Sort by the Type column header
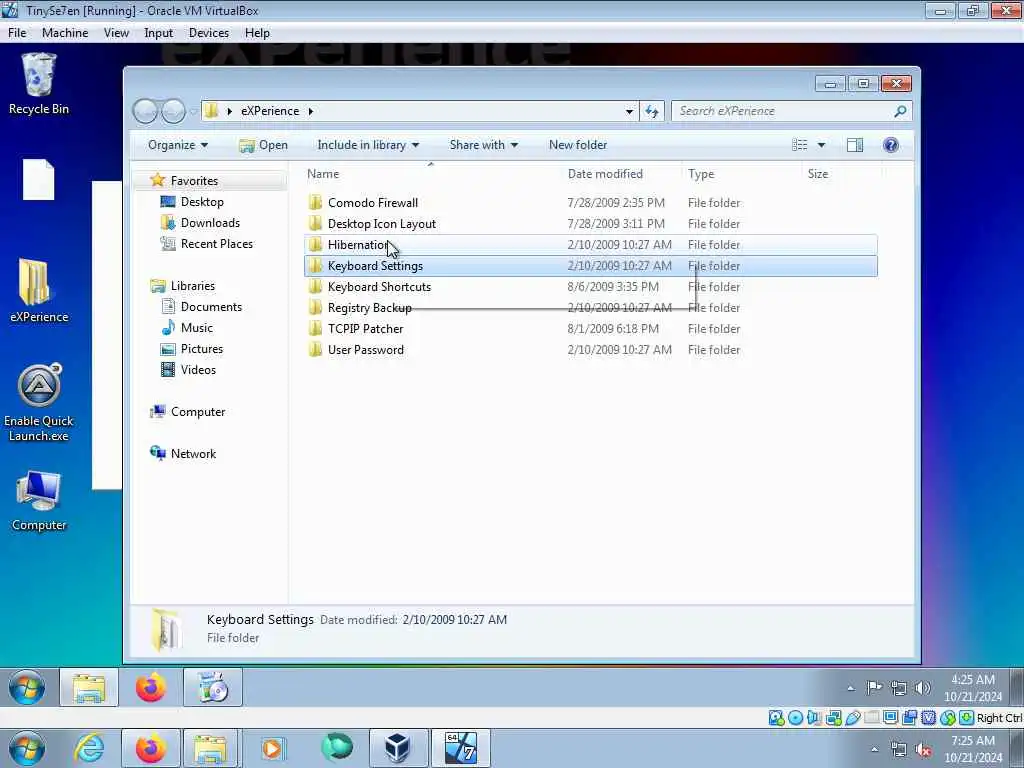The height and width of the screenshot is (768, 1024). 742,174
